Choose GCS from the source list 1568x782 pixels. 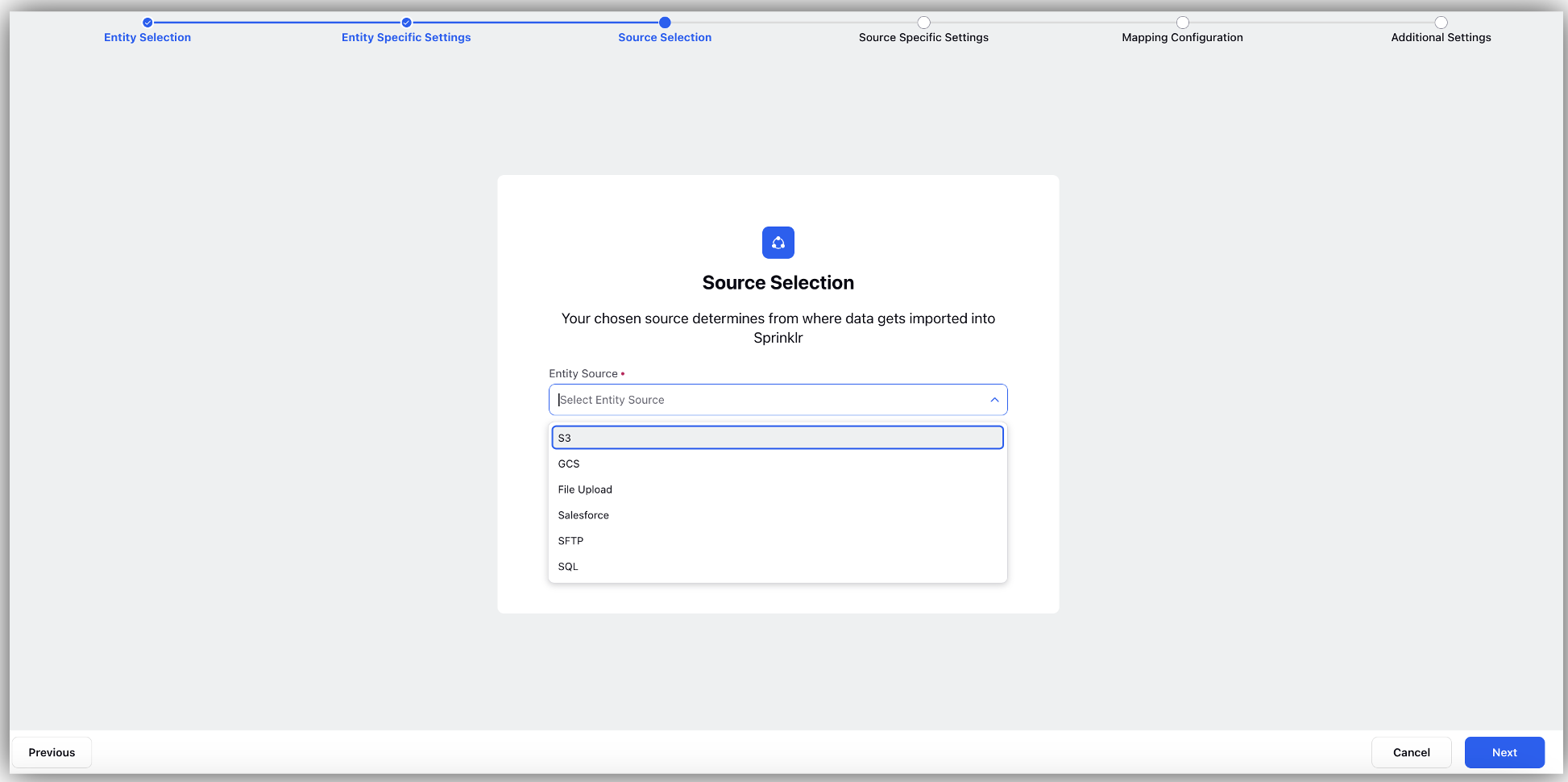(778, 464)
